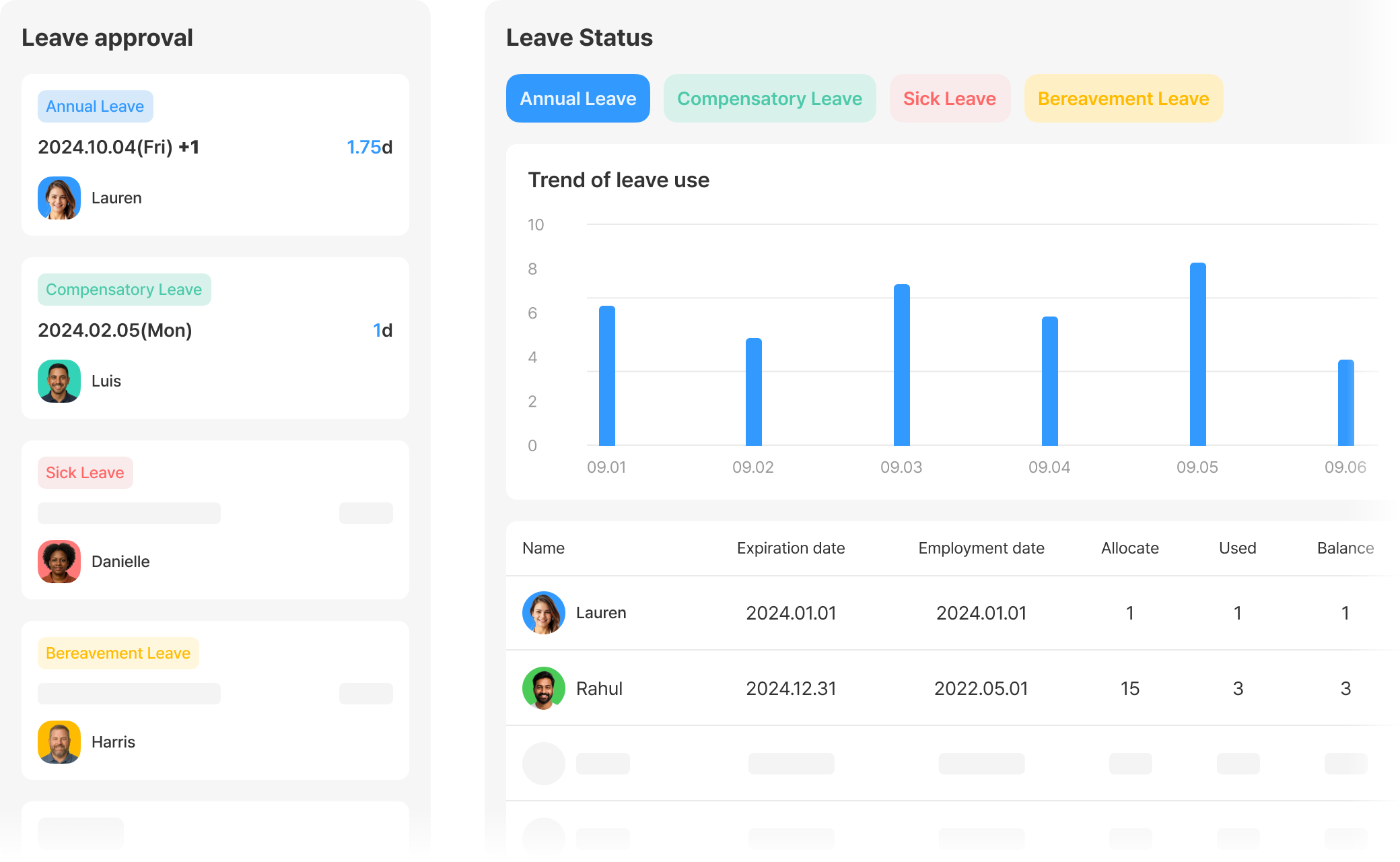Click Luis's avatar in Compensatory Leave card
1400x862 pixels.
pos(59,381)
